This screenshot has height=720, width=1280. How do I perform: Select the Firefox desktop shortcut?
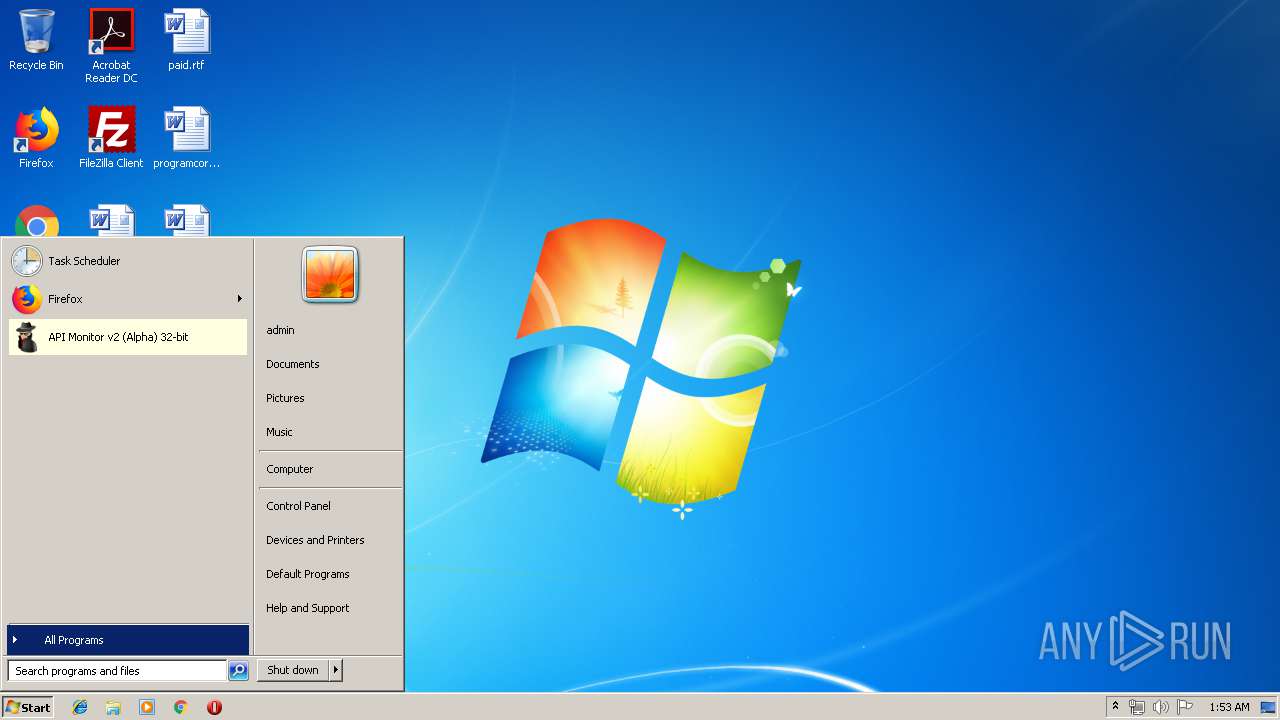(36, 139)
